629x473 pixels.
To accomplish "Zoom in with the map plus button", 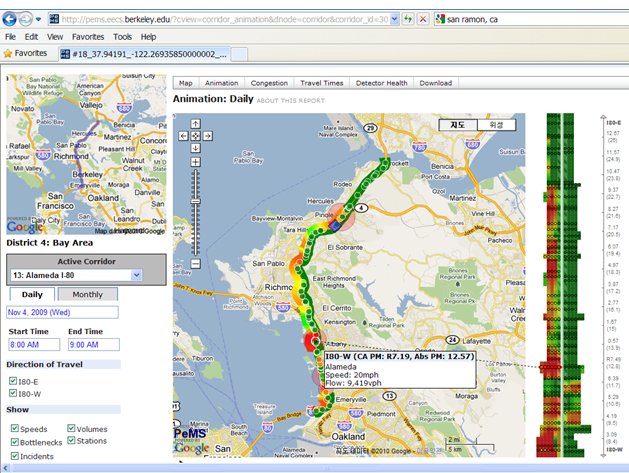I will 197,161.
